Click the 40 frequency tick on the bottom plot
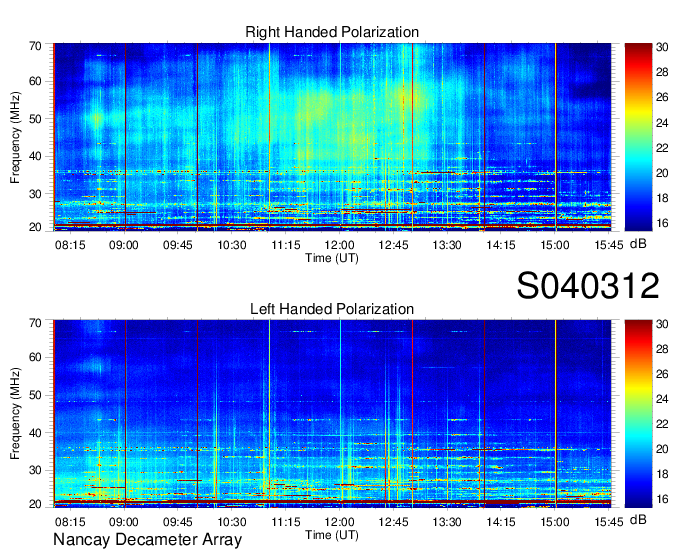The image size is (680, 552). 35,433
